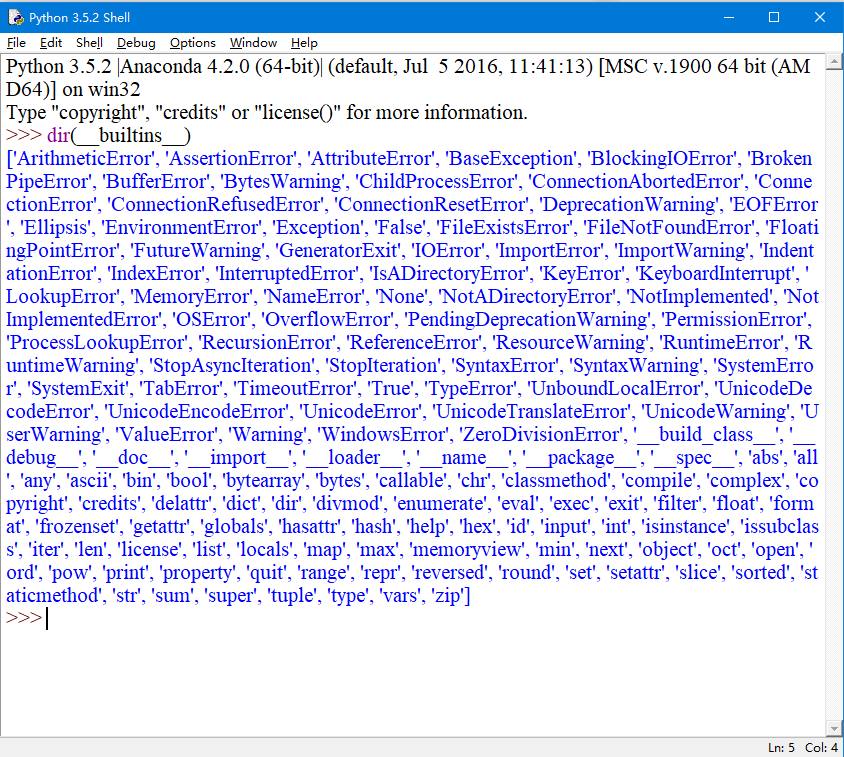
Task: Click '__build_class__' in the output
Action: pos(708,434)
